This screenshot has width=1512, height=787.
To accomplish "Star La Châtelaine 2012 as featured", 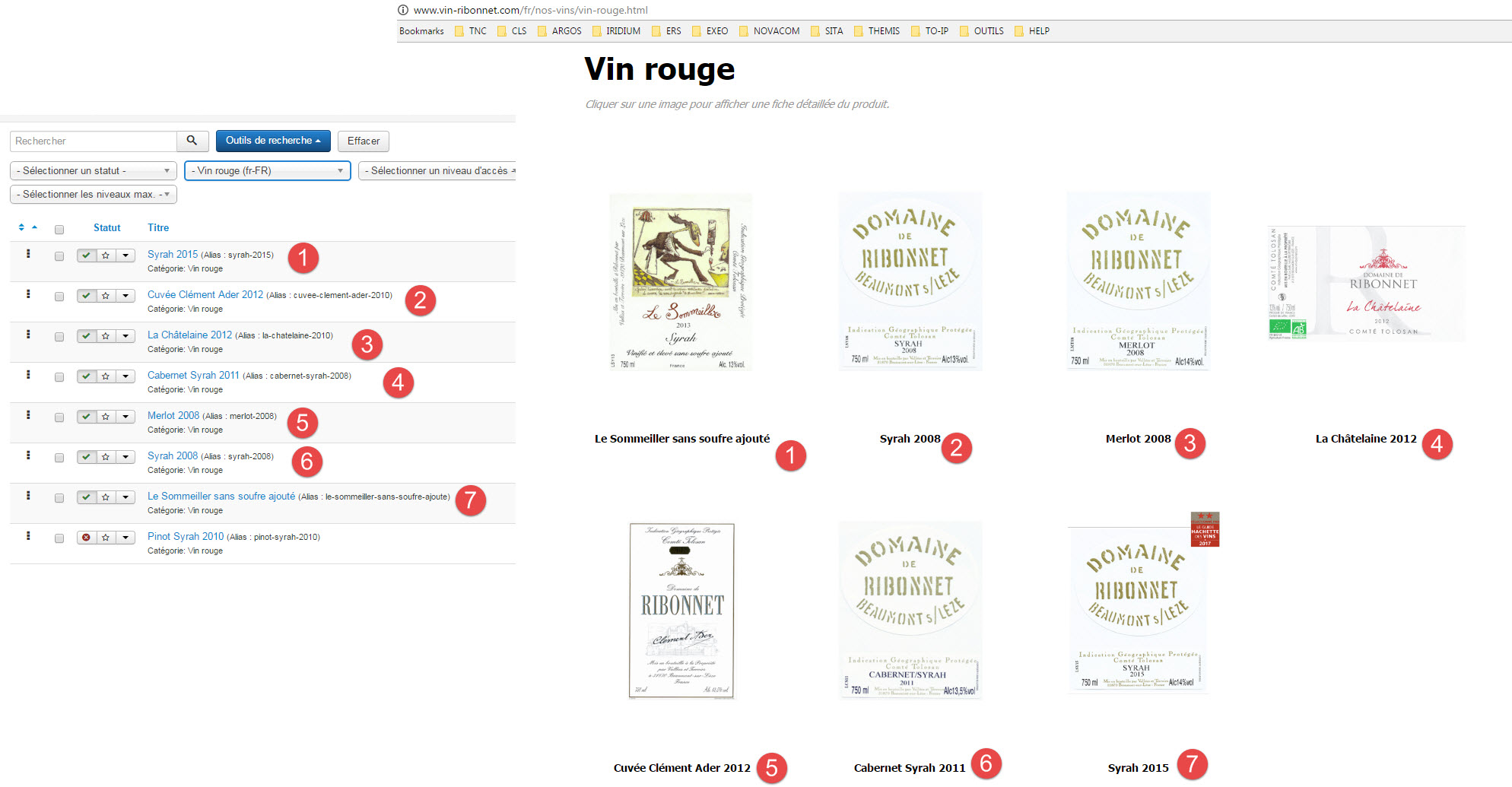I will point(106,336).
